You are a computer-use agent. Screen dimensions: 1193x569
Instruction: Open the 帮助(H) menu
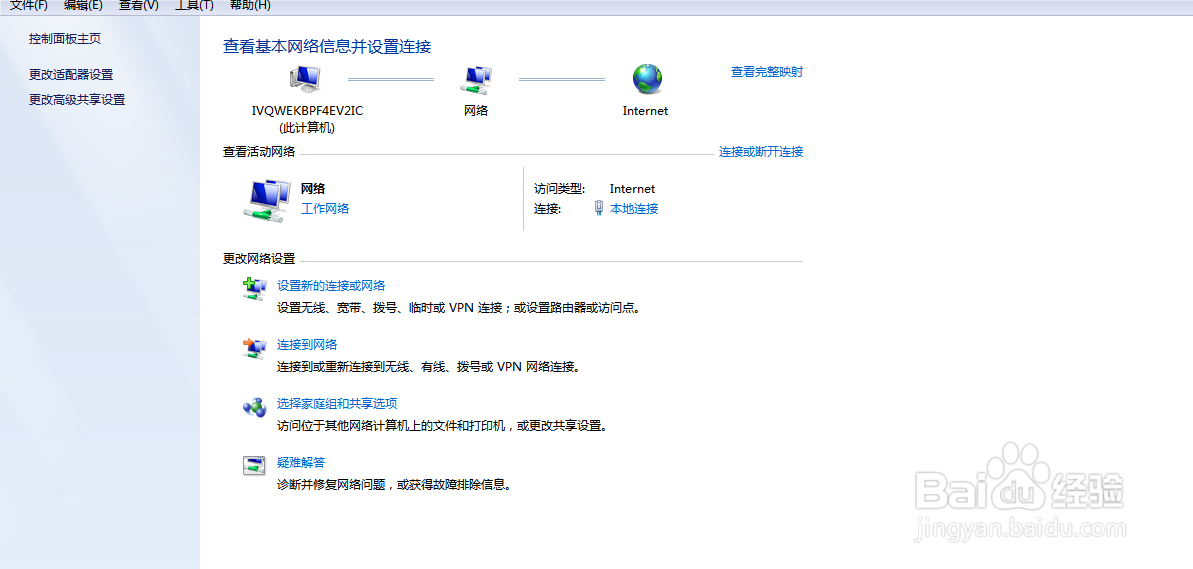pyautogui.click(x=250, y=5)
